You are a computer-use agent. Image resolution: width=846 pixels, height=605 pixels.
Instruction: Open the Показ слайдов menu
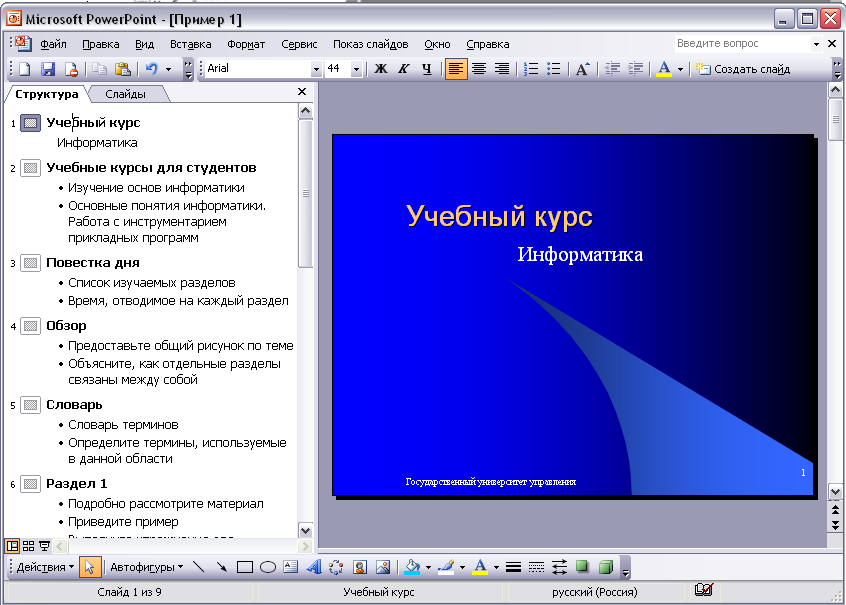pos(370,44)
